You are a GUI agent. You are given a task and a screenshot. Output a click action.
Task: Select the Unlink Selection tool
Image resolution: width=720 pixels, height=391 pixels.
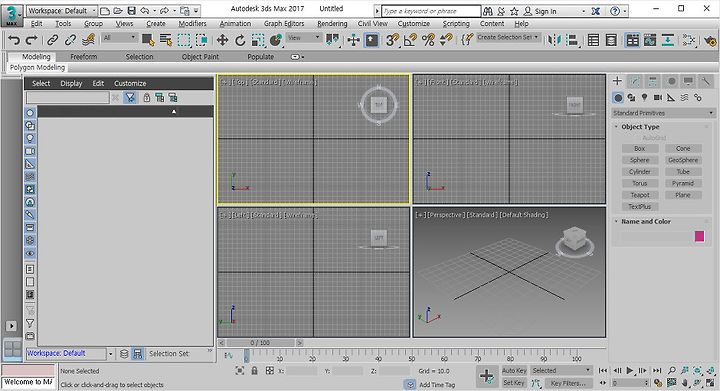(x=70, y=40)
